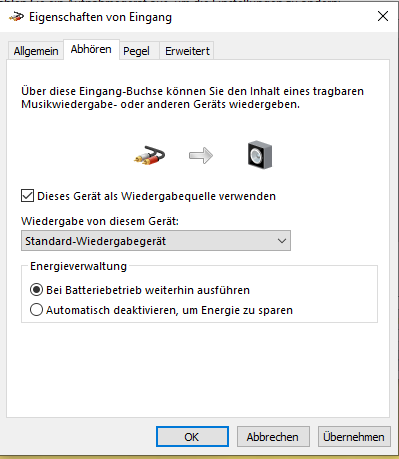399x459 pixels.
Task: Uncheck Dieses Gerät als Wiedergabequelle verwenden
Action: pos(27,196)
